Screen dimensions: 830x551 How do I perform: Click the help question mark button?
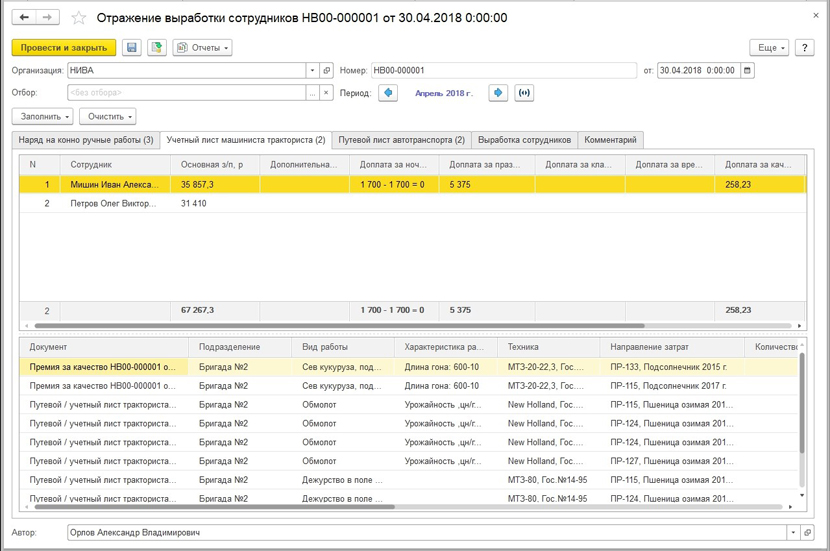point(804,47)
